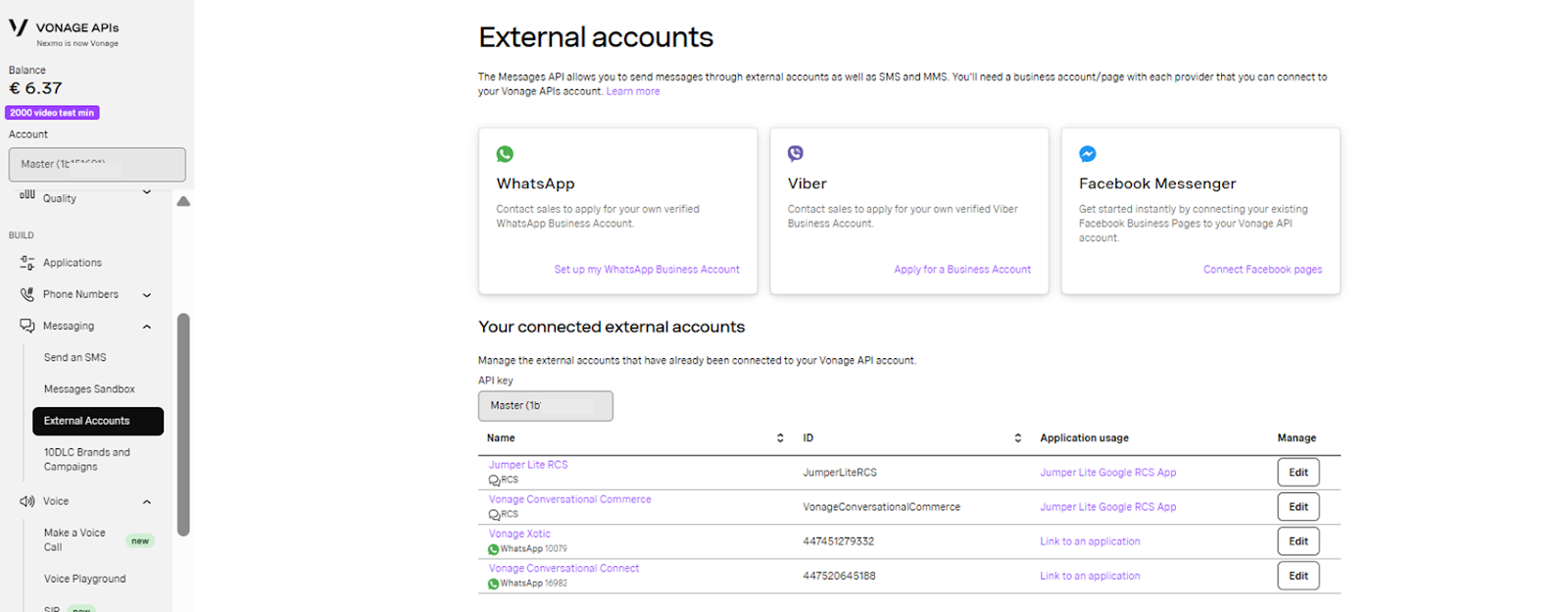Sort table by ID column arrows
The width and height of the screenshot is (1568, 612).
[1017, 438]
